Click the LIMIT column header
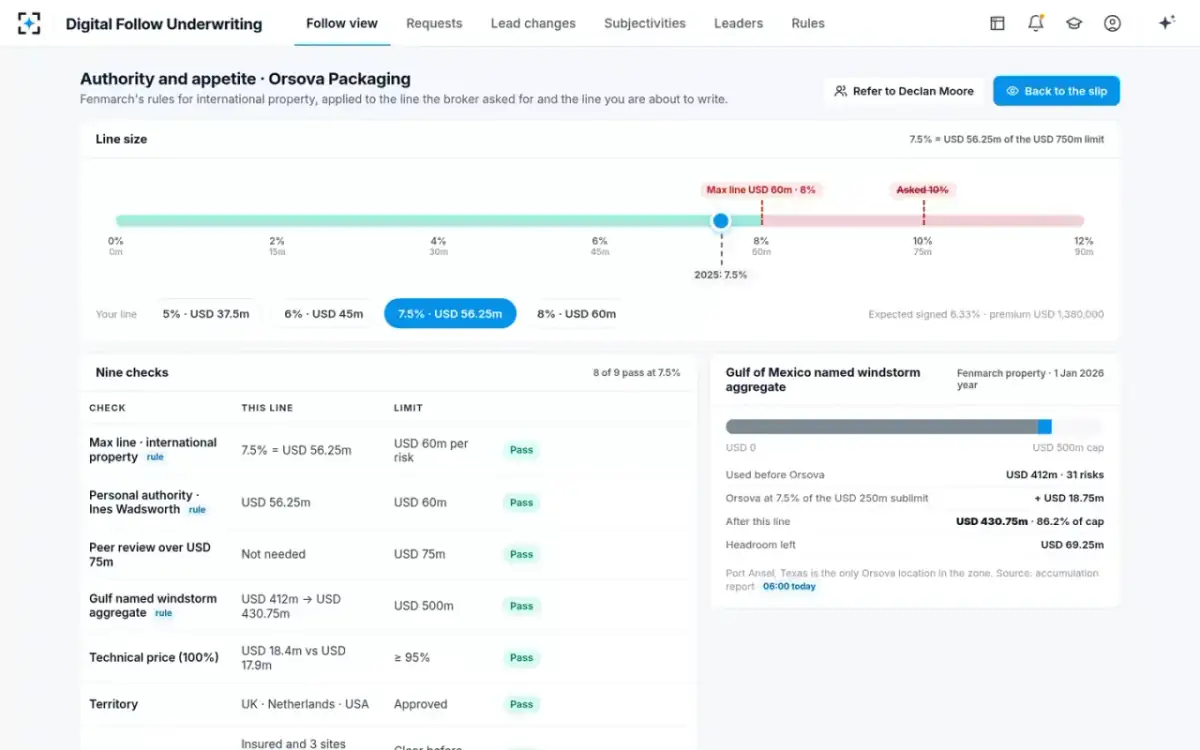 coord(408,408)
